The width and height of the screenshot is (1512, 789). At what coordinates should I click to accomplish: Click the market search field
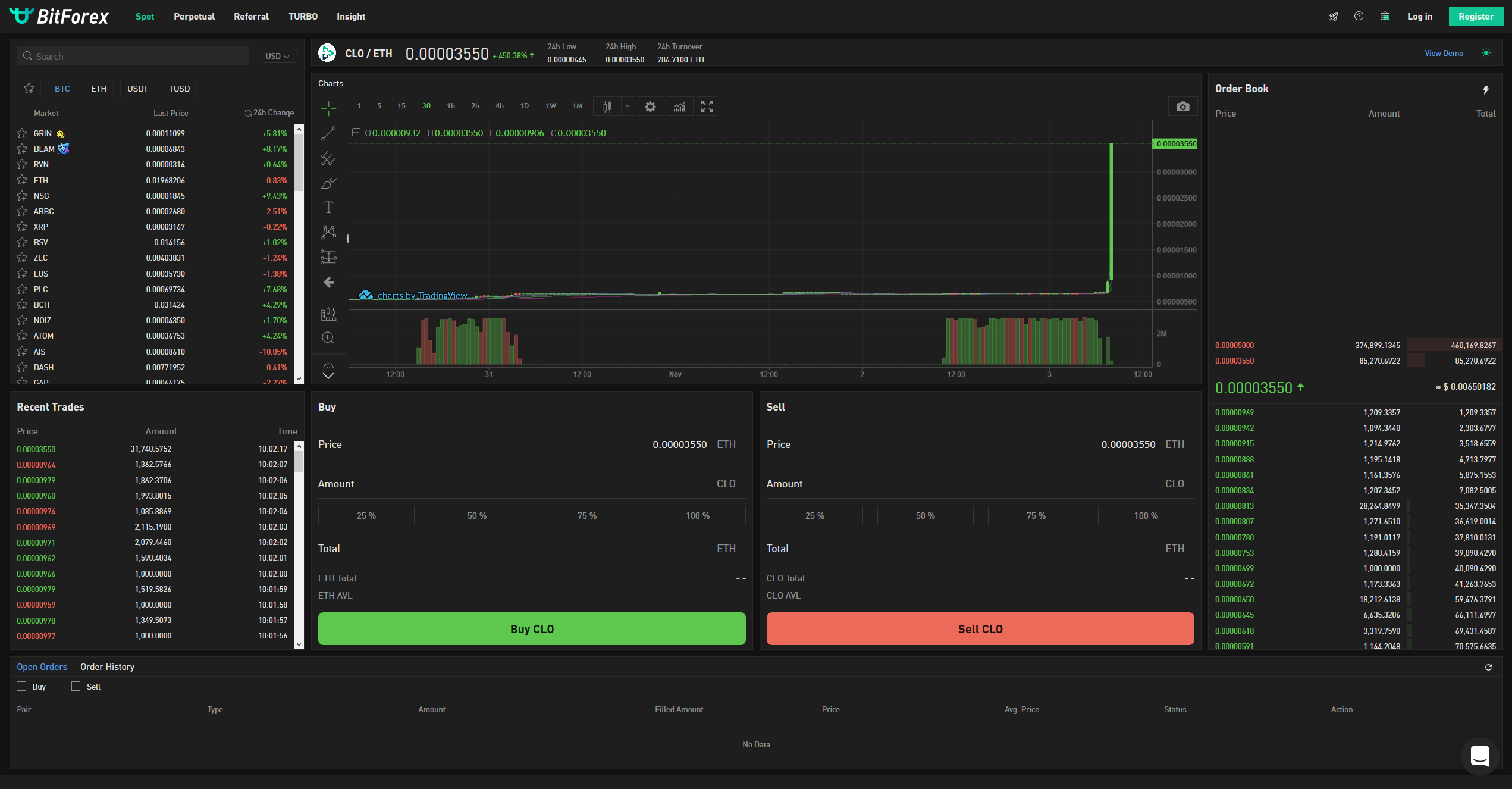pos(133,56)
